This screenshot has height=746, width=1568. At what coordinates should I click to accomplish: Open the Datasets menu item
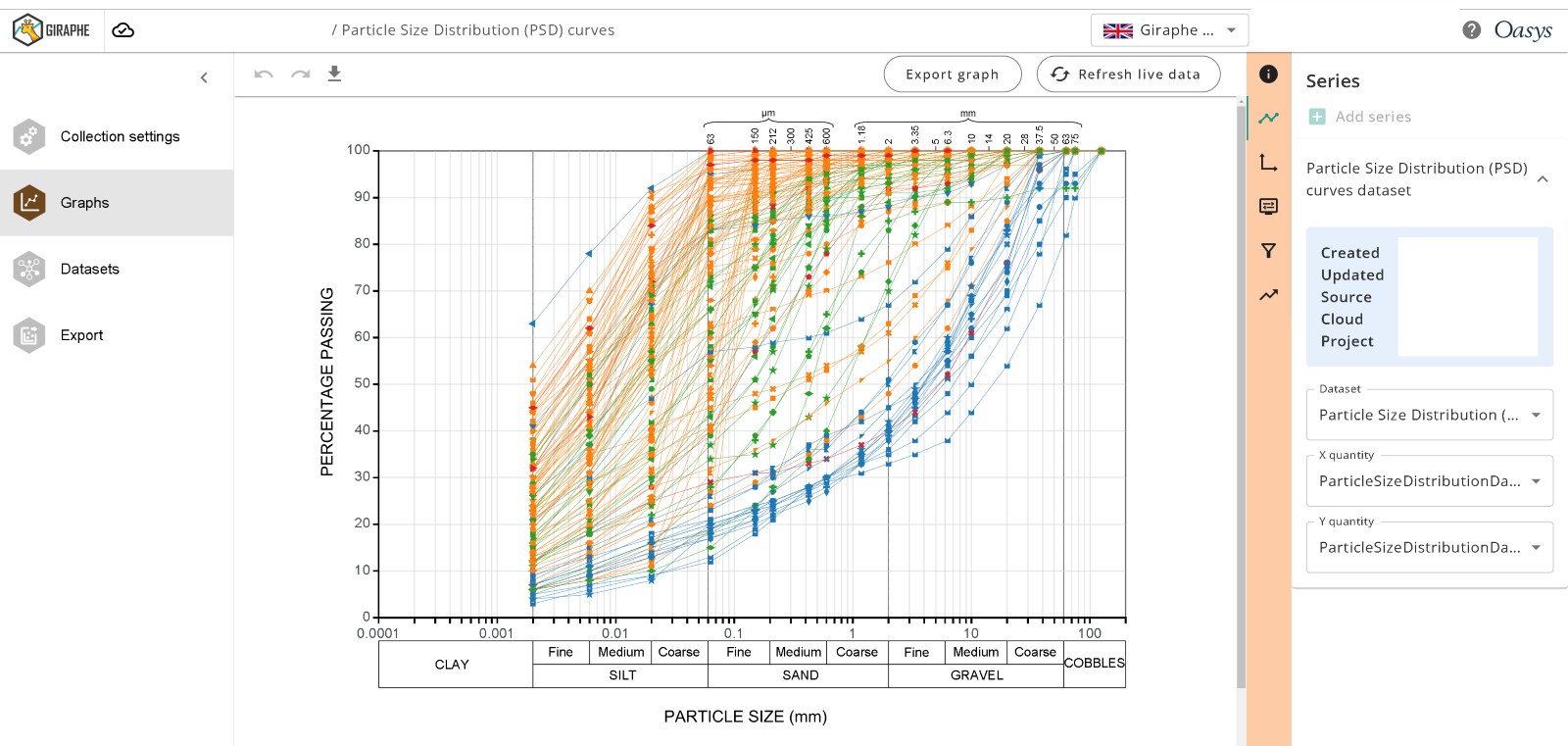pos(90,269)
